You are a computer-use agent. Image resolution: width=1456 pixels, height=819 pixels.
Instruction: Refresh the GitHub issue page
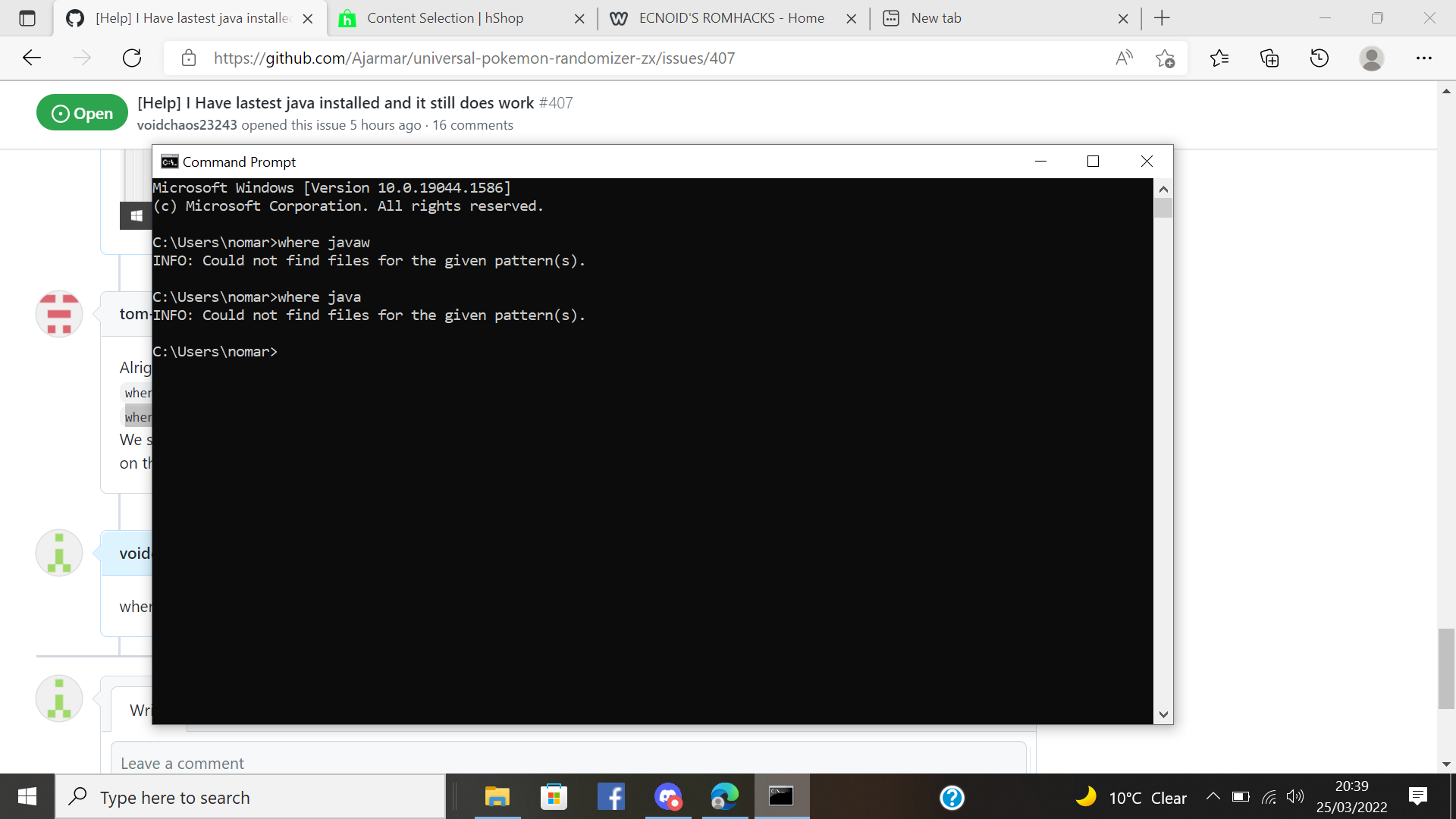point(132,58)
